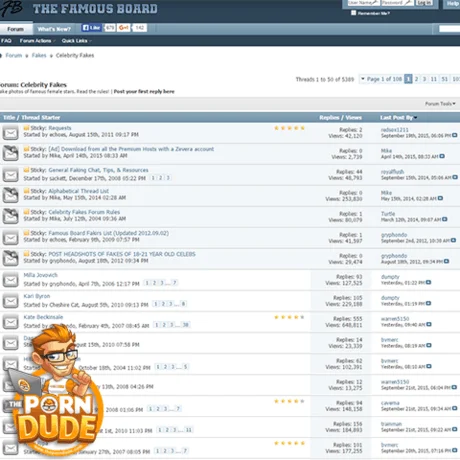Screen dimensions: 460x460
Task: Go to last post icon, dumpty 01:22 PM
Action: (429, 282)
